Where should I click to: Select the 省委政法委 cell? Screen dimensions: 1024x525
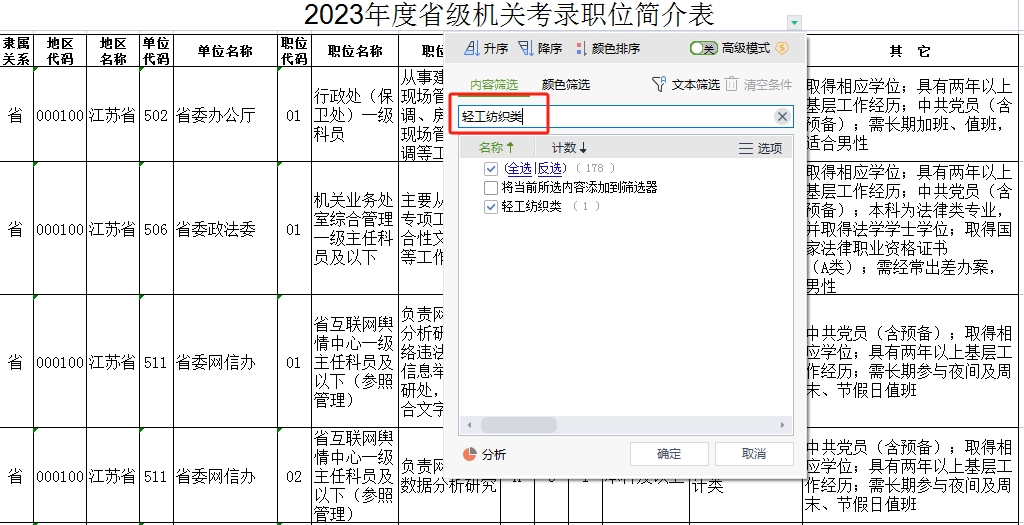225,229
